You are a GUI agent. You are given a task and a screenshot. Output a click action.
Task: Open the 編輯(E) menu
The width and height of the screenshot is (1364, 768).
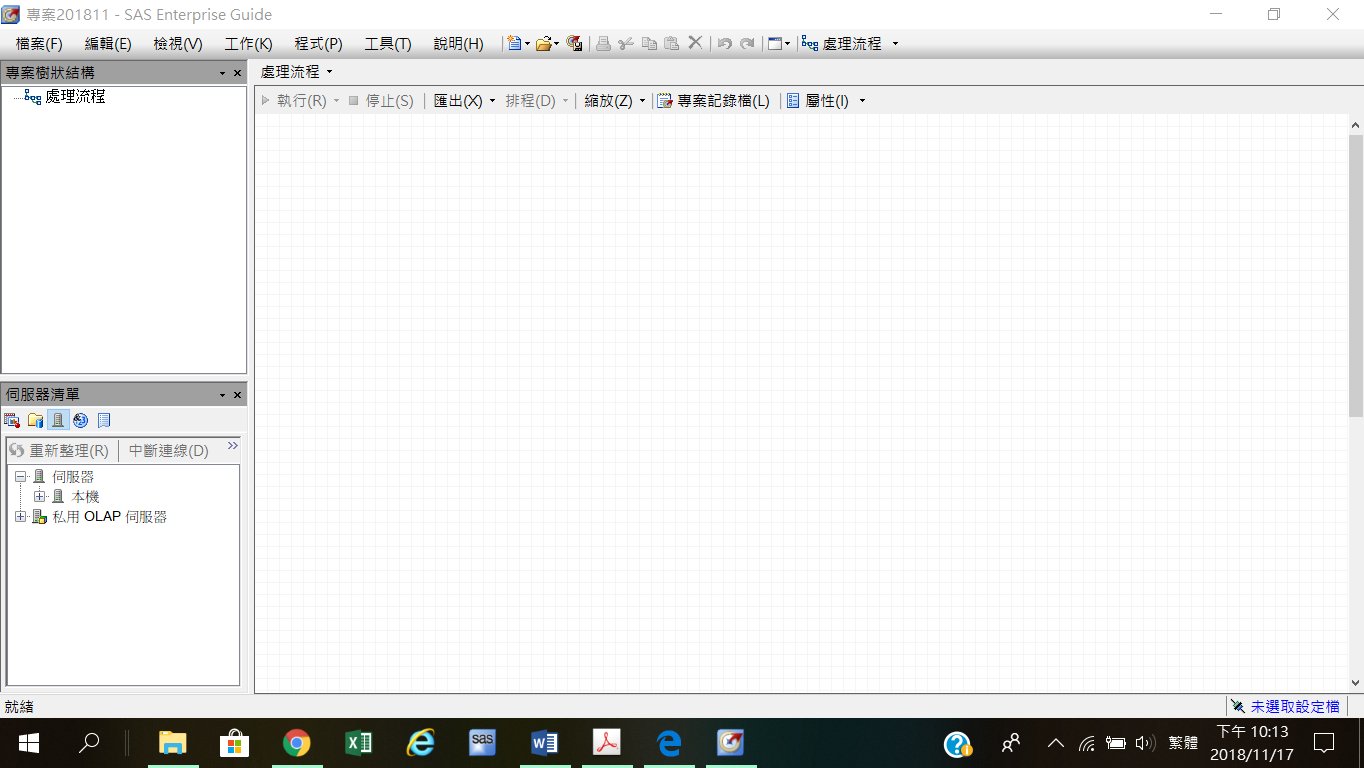point(108,44)
